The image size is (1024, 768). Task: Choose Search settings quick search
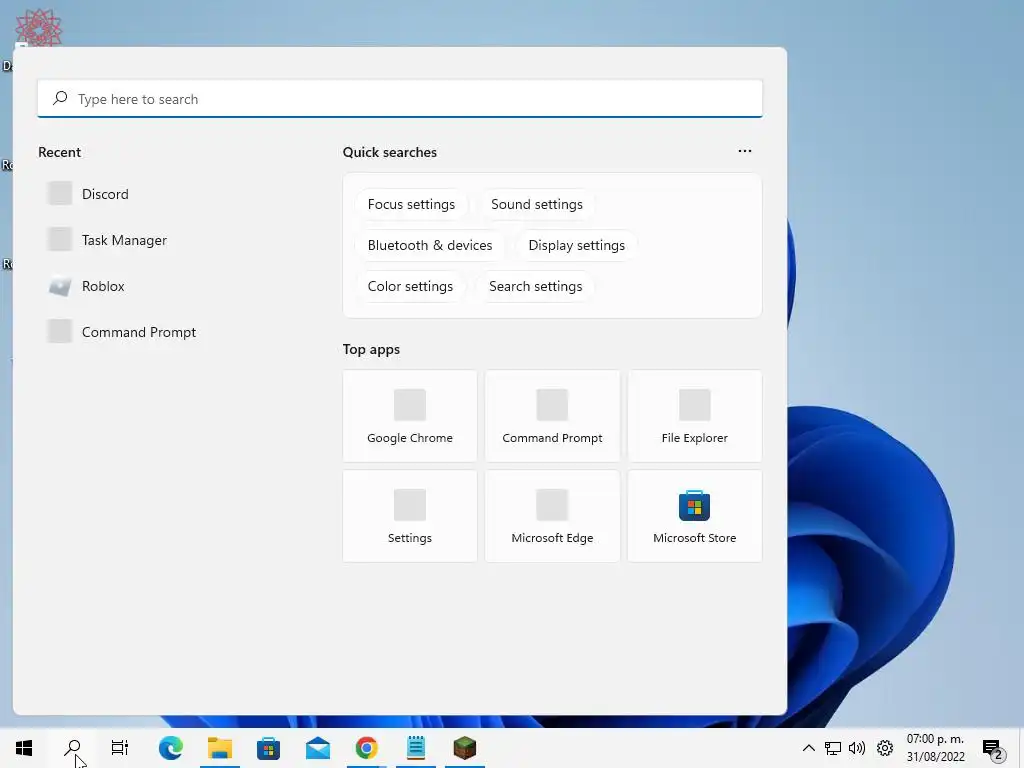[x=536, y=287]
